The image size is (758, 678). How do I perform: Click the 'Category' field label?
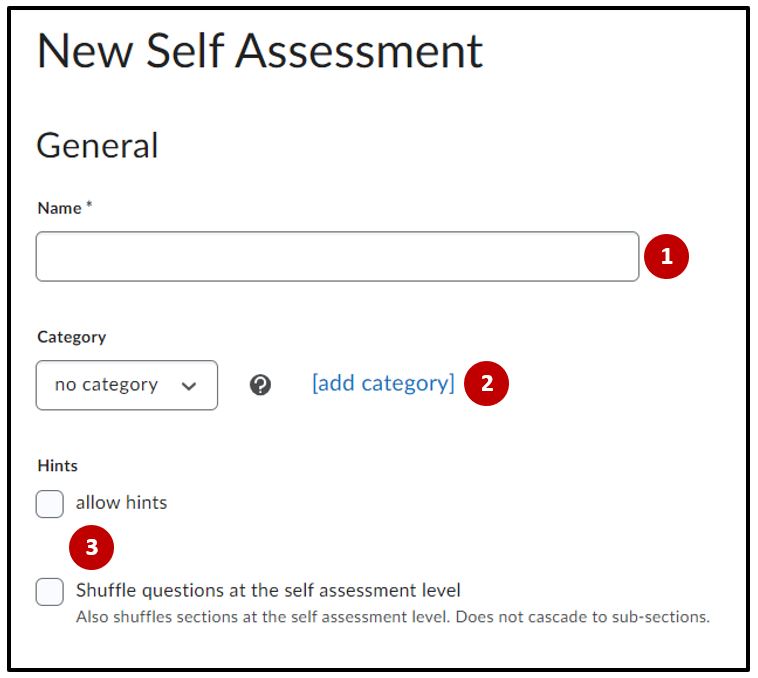pyautogui.click(x=71, y=337)
